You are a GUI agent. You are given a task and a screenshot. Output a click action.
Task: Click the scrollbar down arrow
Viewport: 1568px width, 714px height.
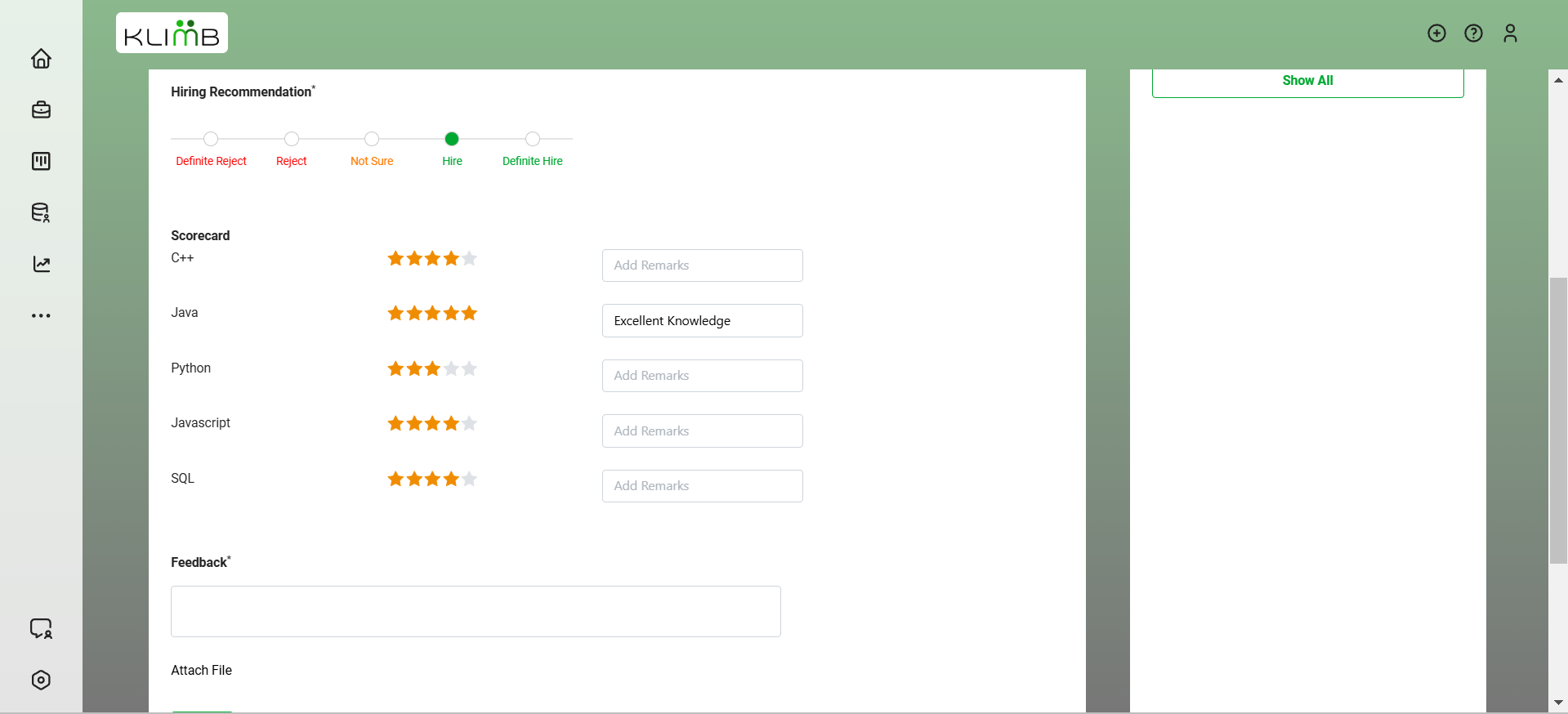1558,703
